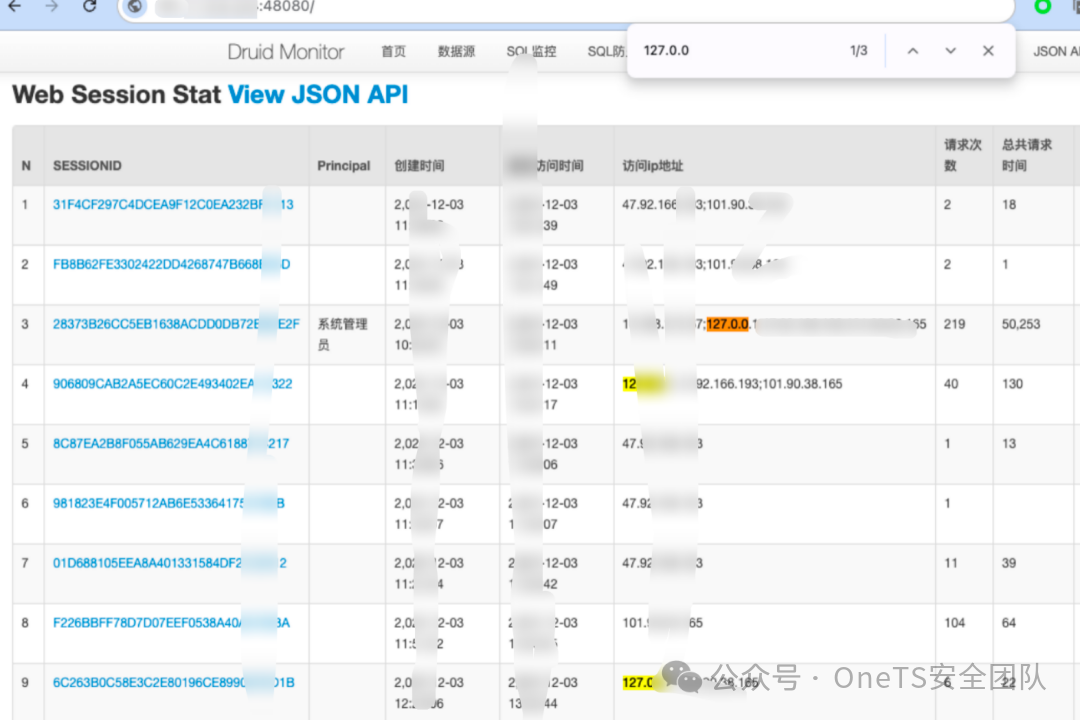1080x720 pixels.
Task: Open session link starting 01D688105EEA8A40
Action: coord(169,563)
